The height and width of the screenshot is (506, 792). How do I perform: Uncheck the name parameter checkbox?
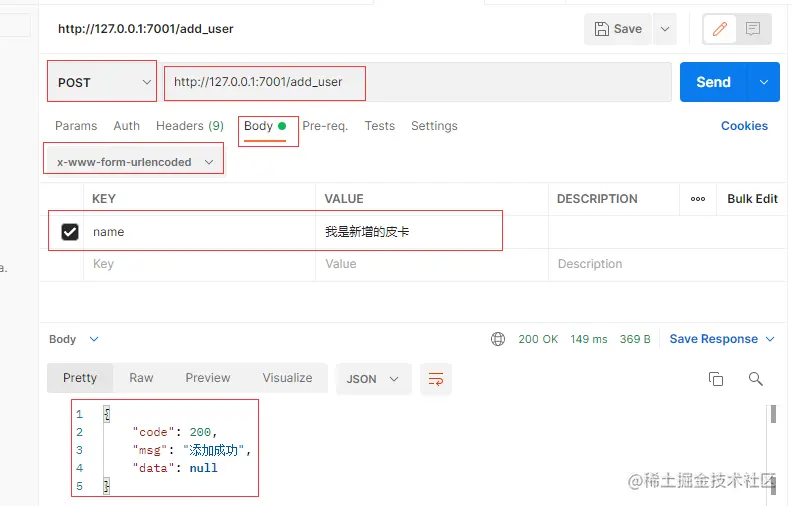(70, 232)
